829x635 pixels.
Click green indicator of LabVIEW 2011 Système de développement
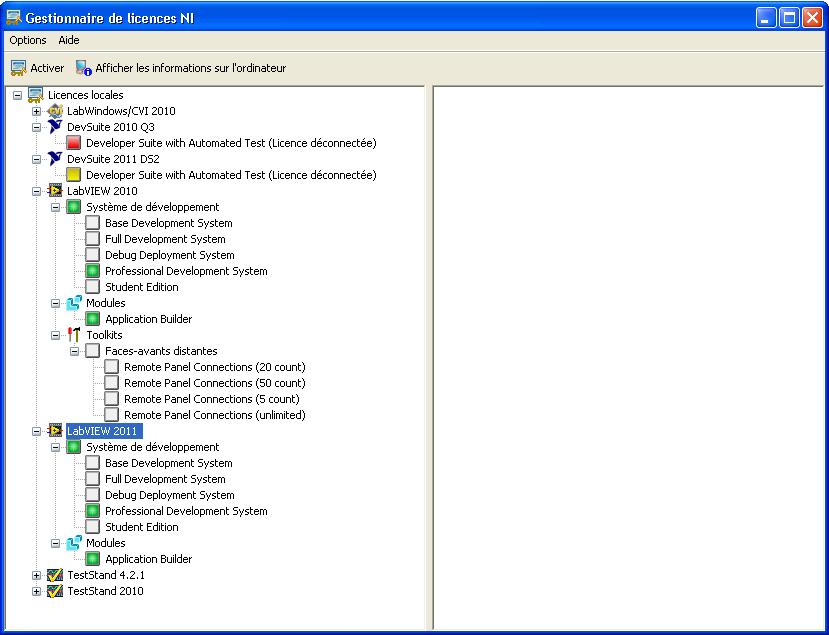point(74,447)
